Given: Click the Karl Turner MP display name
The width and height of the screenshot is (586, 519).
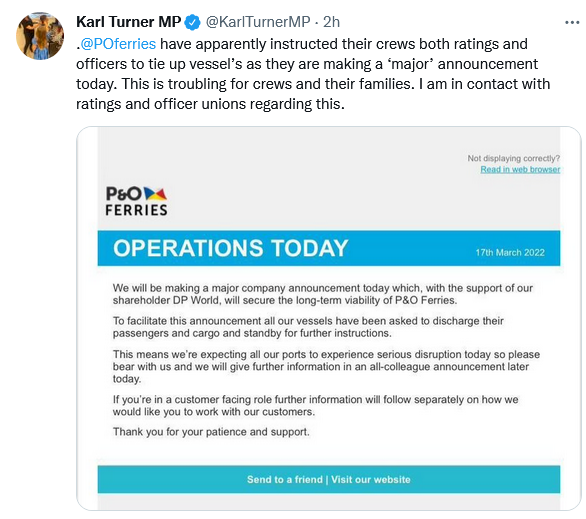Looking at the screenshot, I should (129, 22).
